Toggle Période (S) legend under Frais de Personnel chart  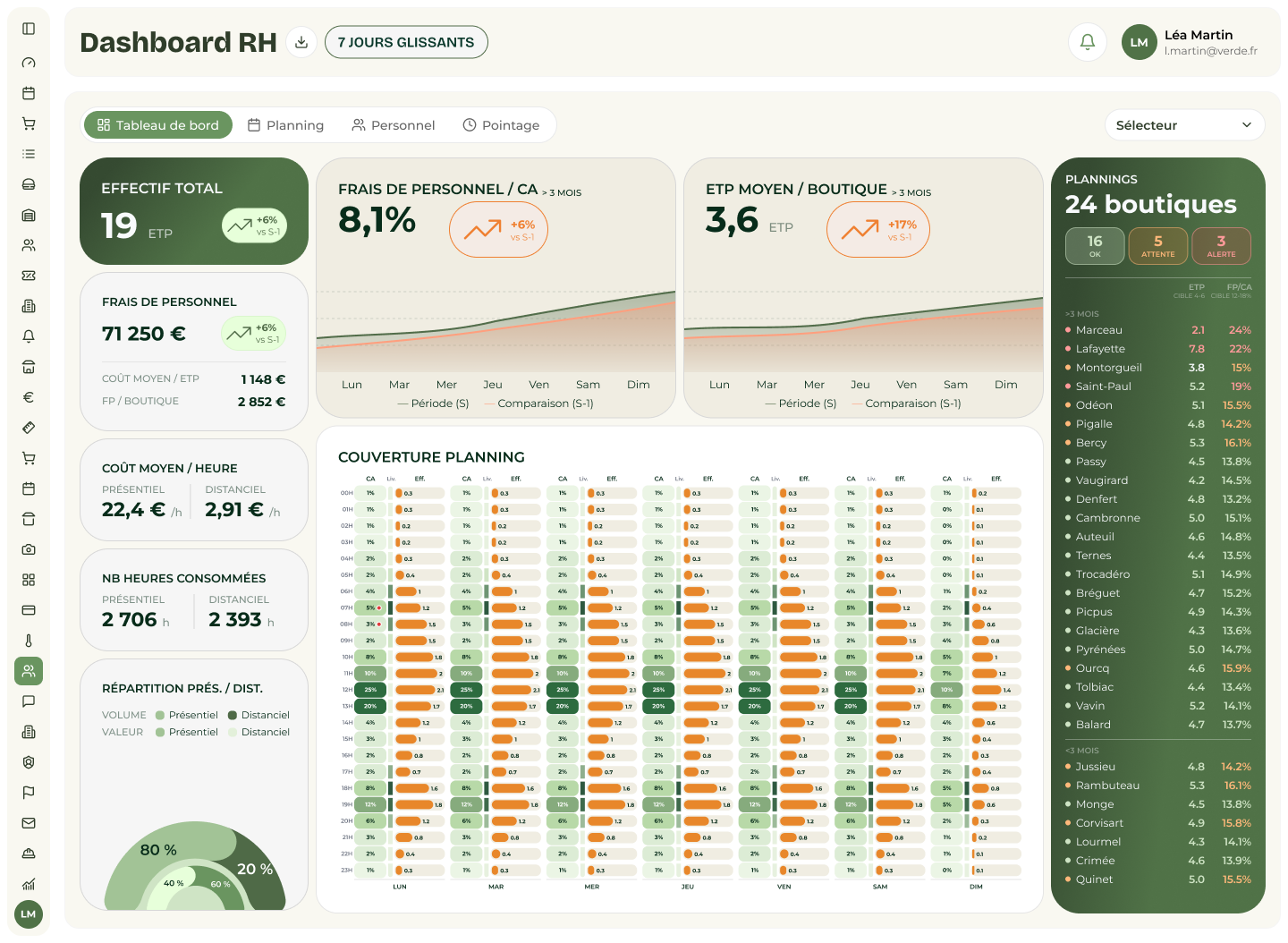(x=433, y=404)
